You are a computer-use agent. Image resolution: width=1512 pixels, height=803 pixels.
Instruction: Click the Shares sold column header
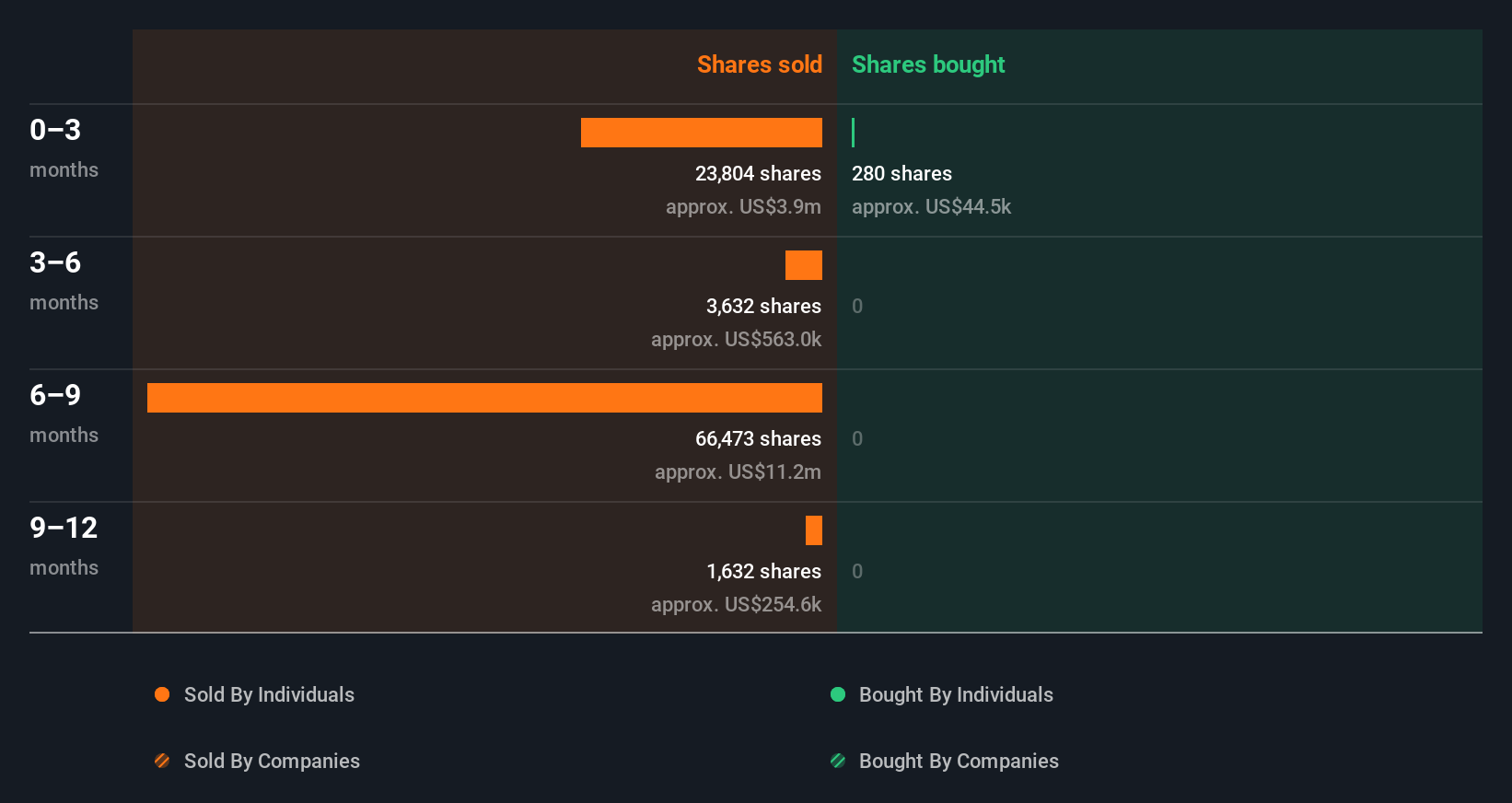(760, 64)
